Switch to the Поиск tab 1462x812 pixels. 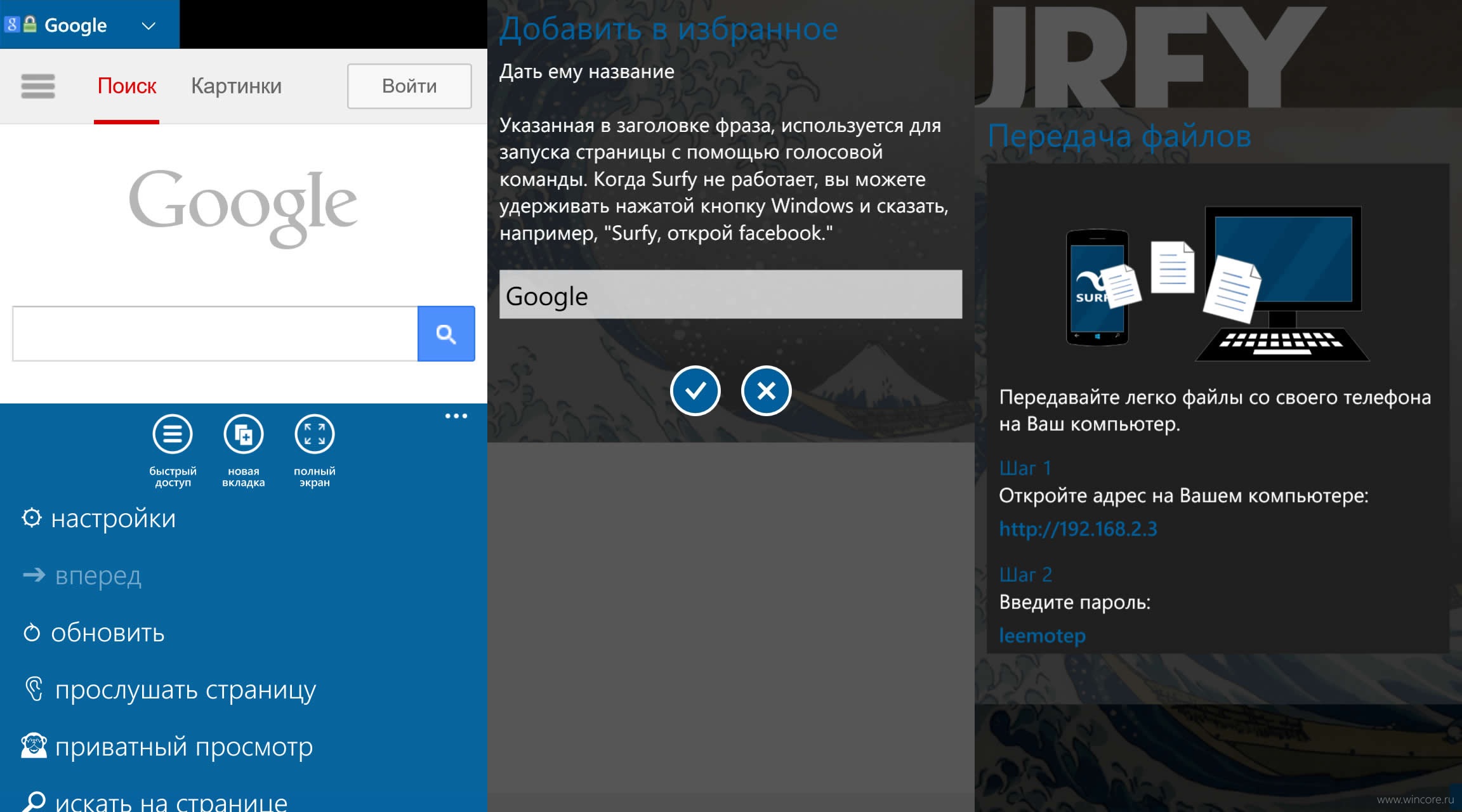[126, 86]
